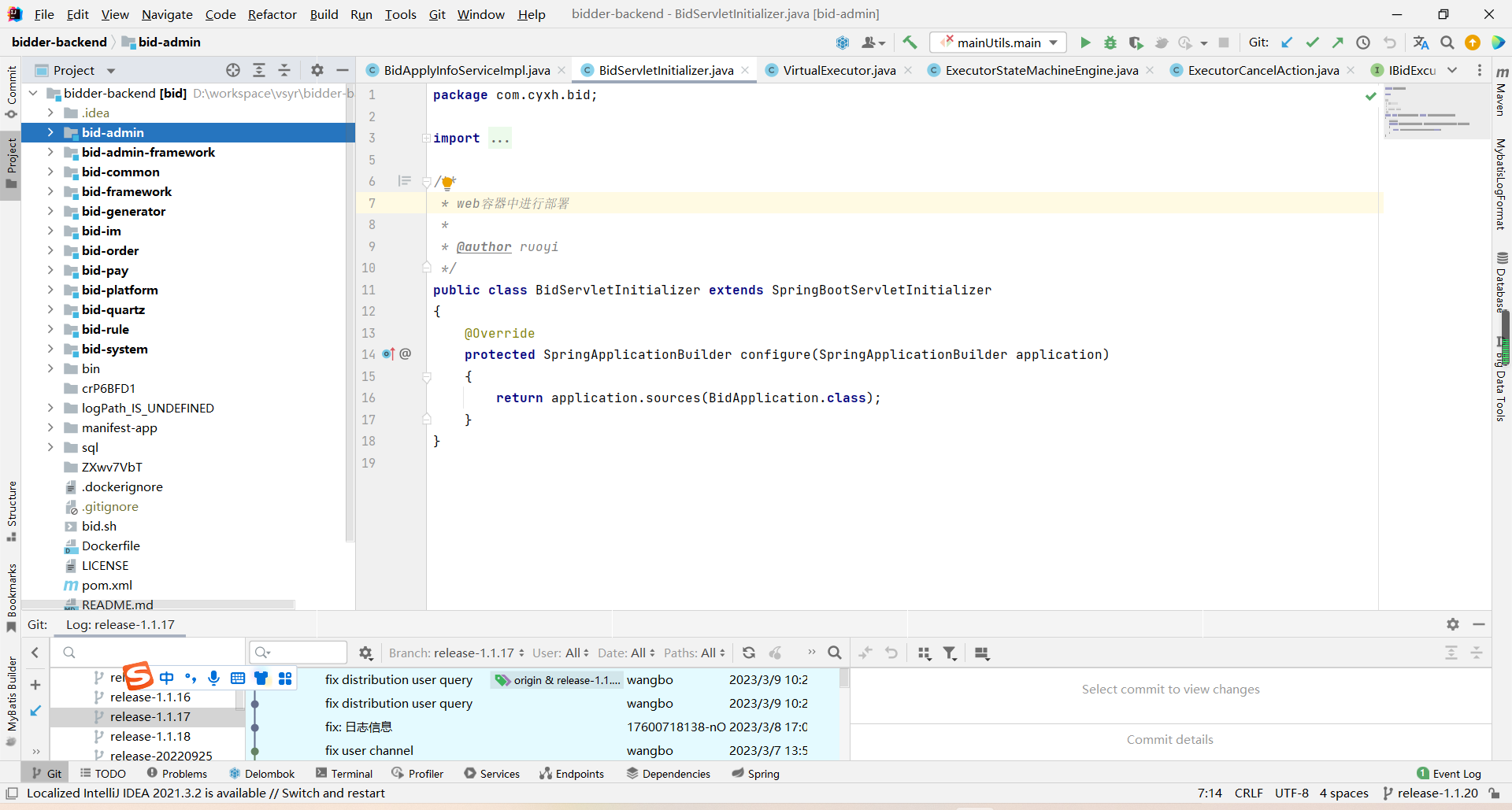Screen dimensions: 1512x810
Task: Expand the bid-system module folder
Action: click(x=50, y=349)
